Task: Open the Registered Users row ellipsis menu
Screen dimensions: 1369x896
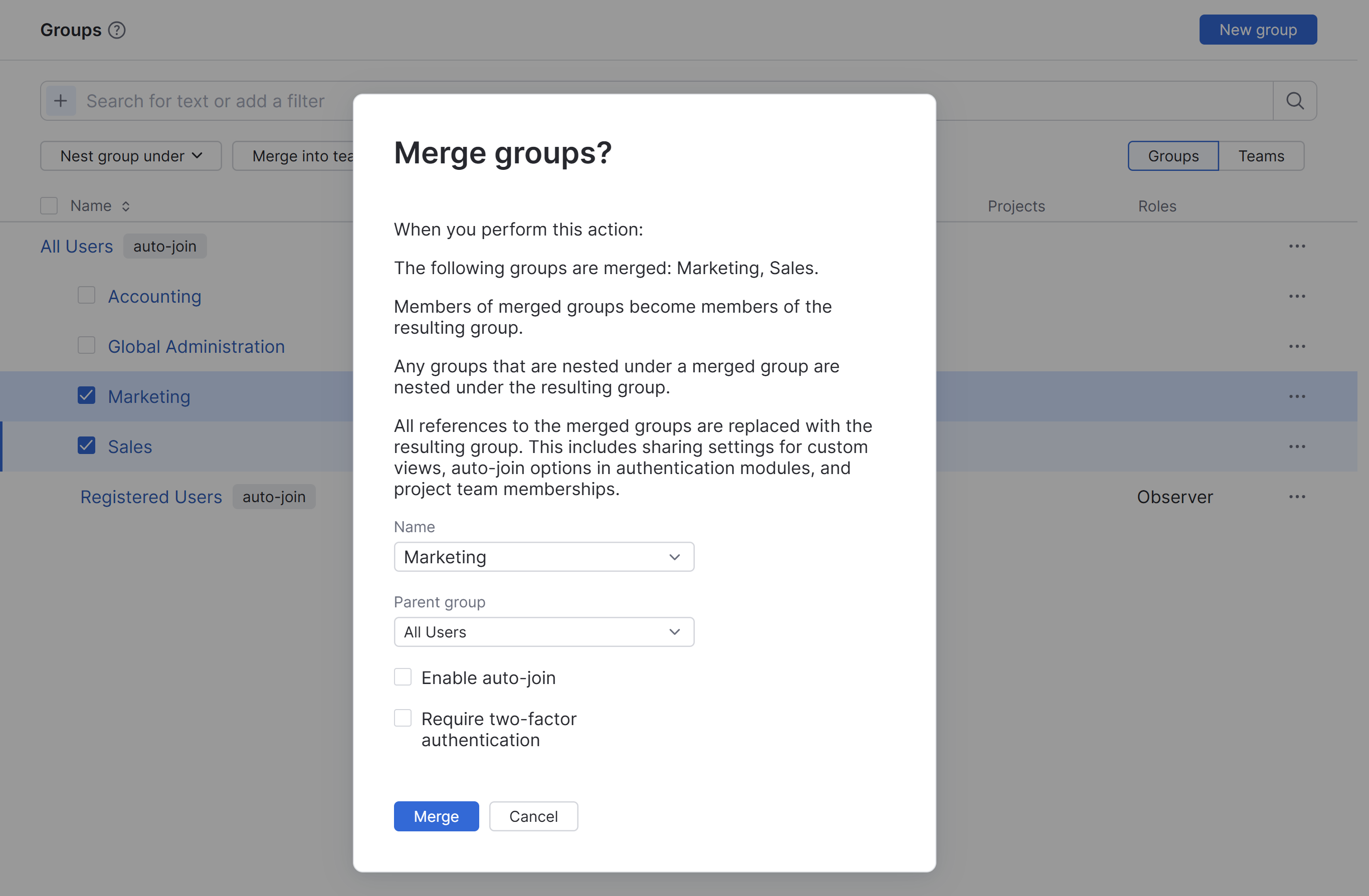Action: 1298,496
